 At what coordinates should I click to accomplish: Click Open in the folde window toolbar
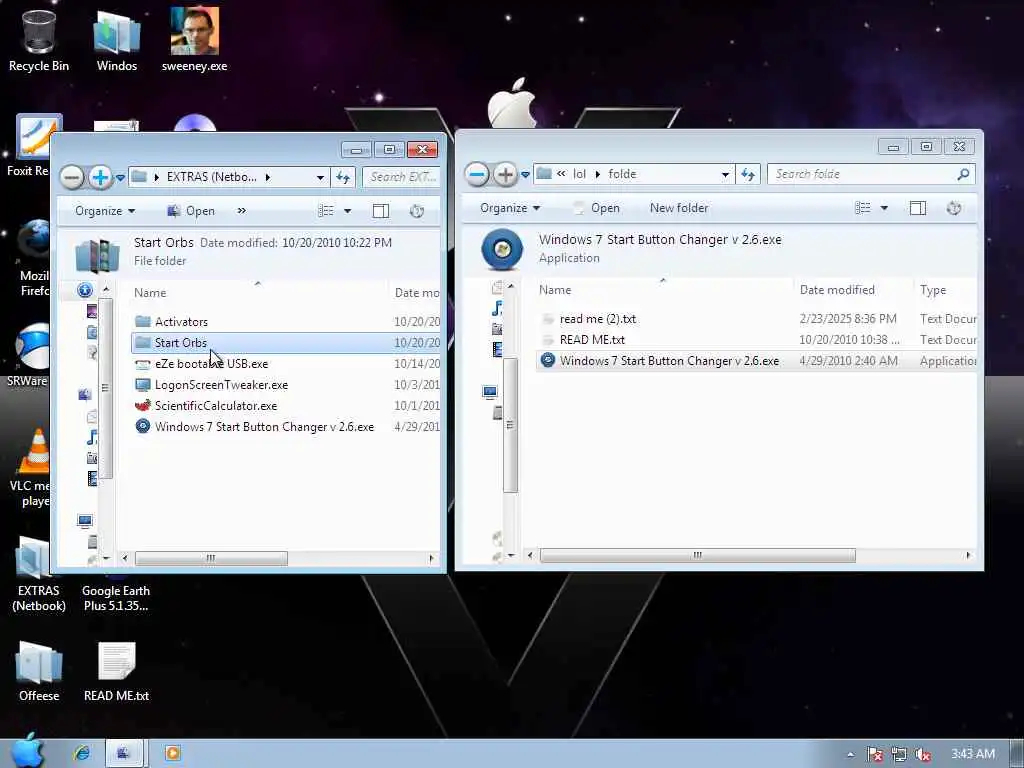click(x=596, y=208)
